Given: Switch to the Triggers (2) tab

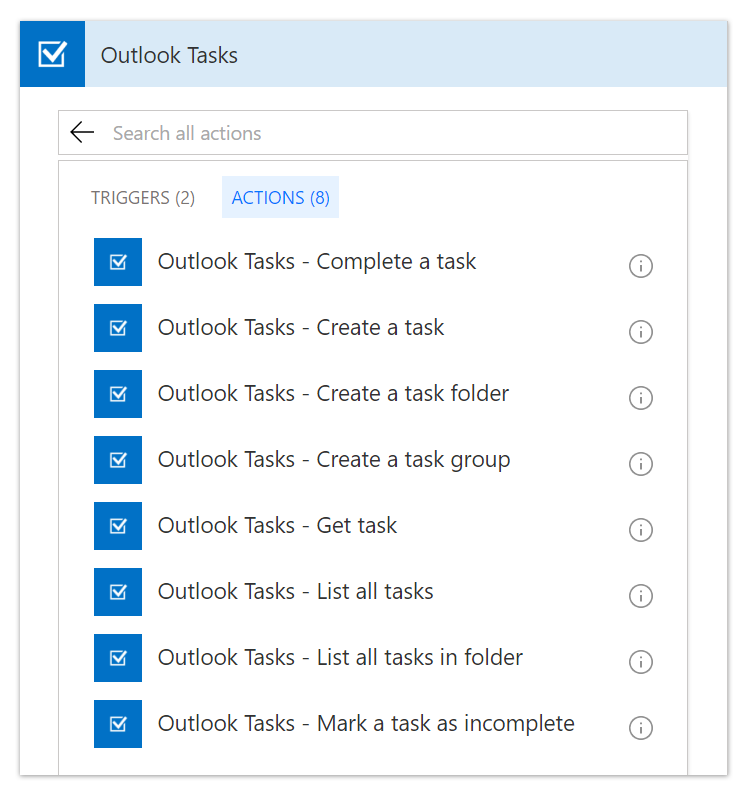Looking at the screenshot, I should coord(143,198).
